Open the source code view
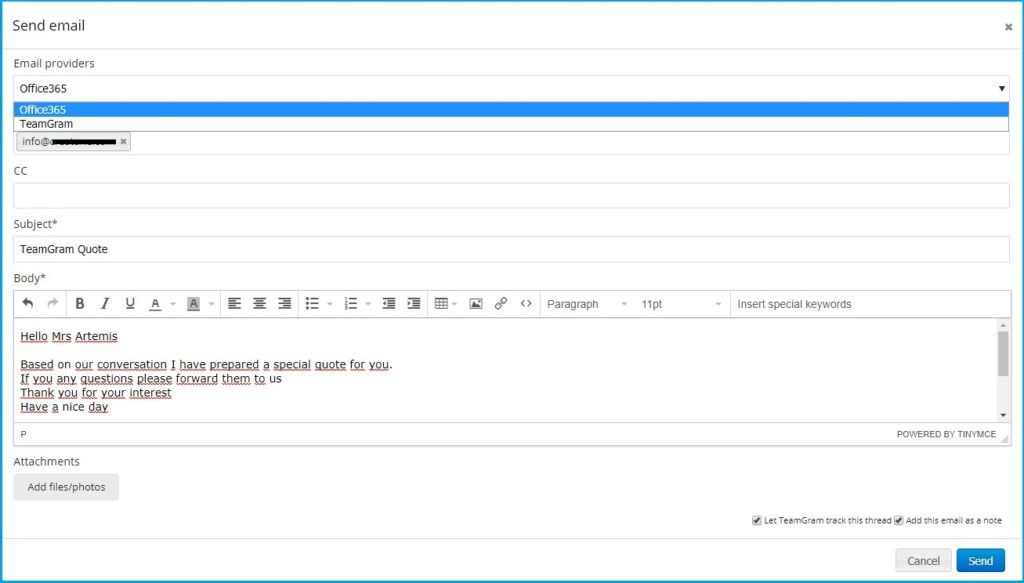This screenshot has width=1024, height=583. (526, 304)
